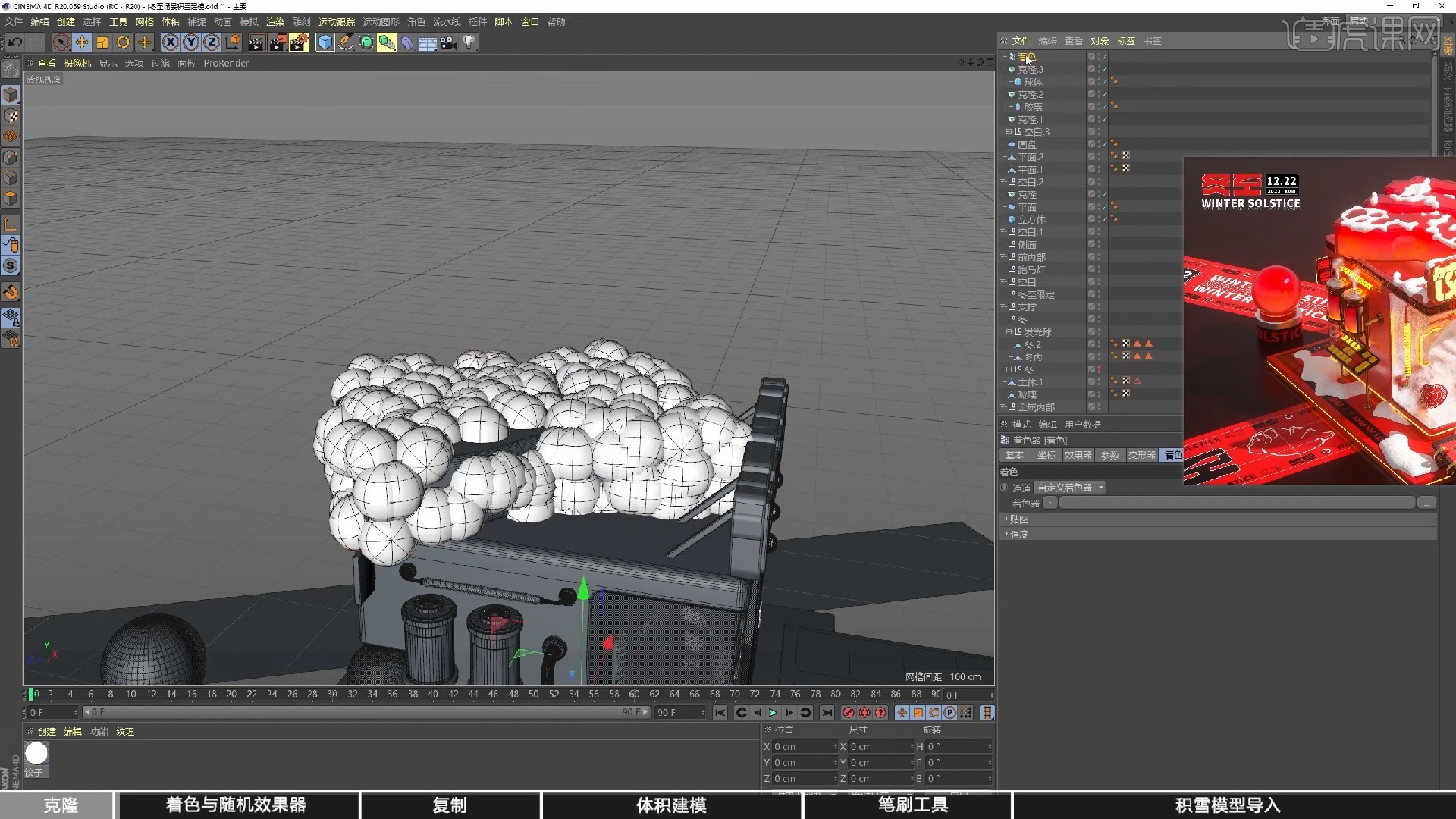Activate the Move tool
This screenshot has width=1456, height=819.
coord(82,42)
